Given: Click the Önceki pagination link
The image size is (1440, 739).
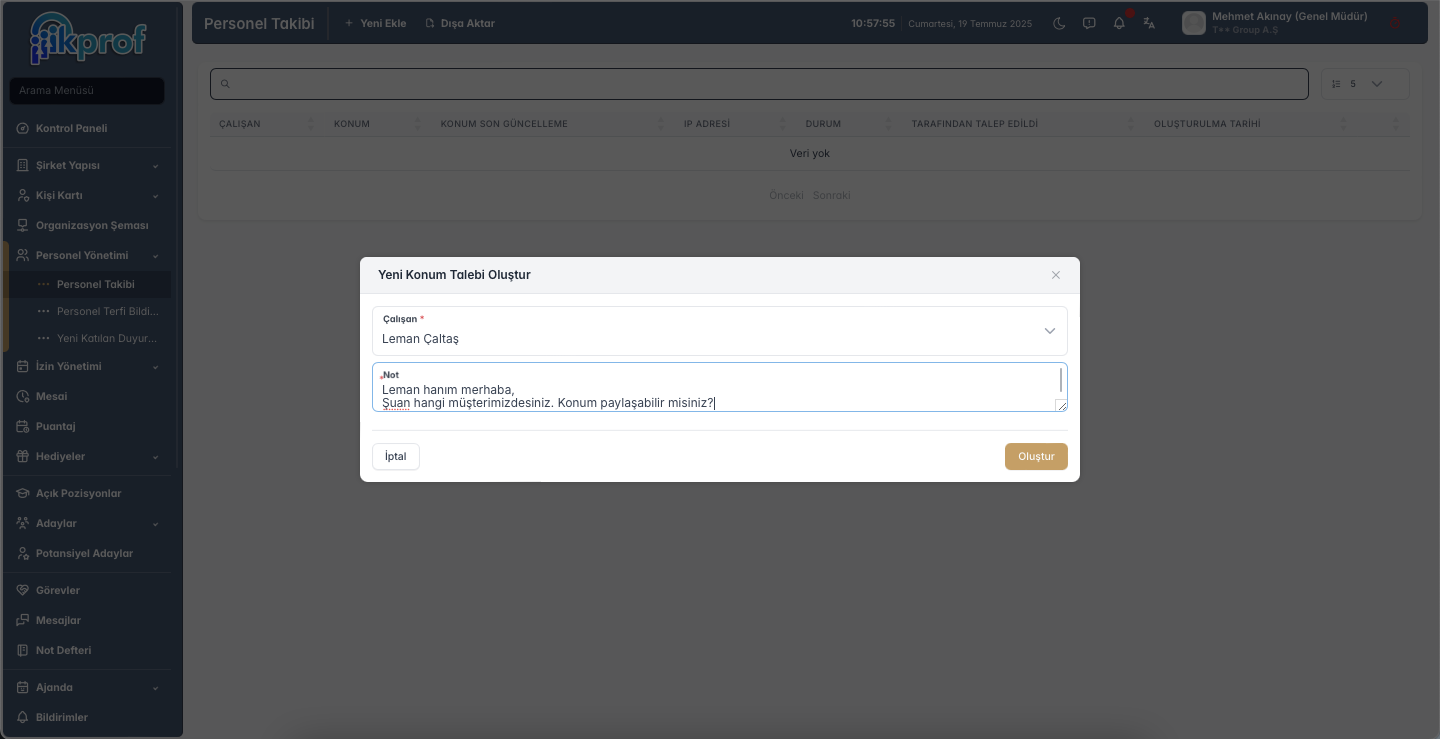Looking at the screenshot, I should pyautogui.click(x=786, y=195).
